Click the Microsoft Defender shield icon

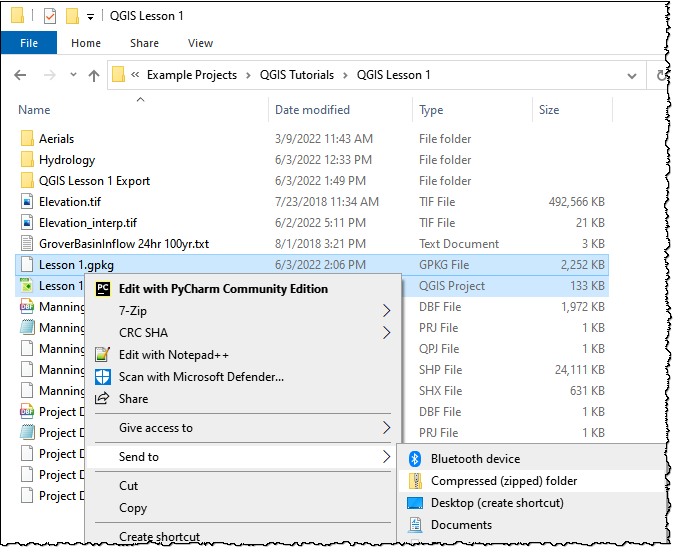pyautogui.click(x=101, y=377)
